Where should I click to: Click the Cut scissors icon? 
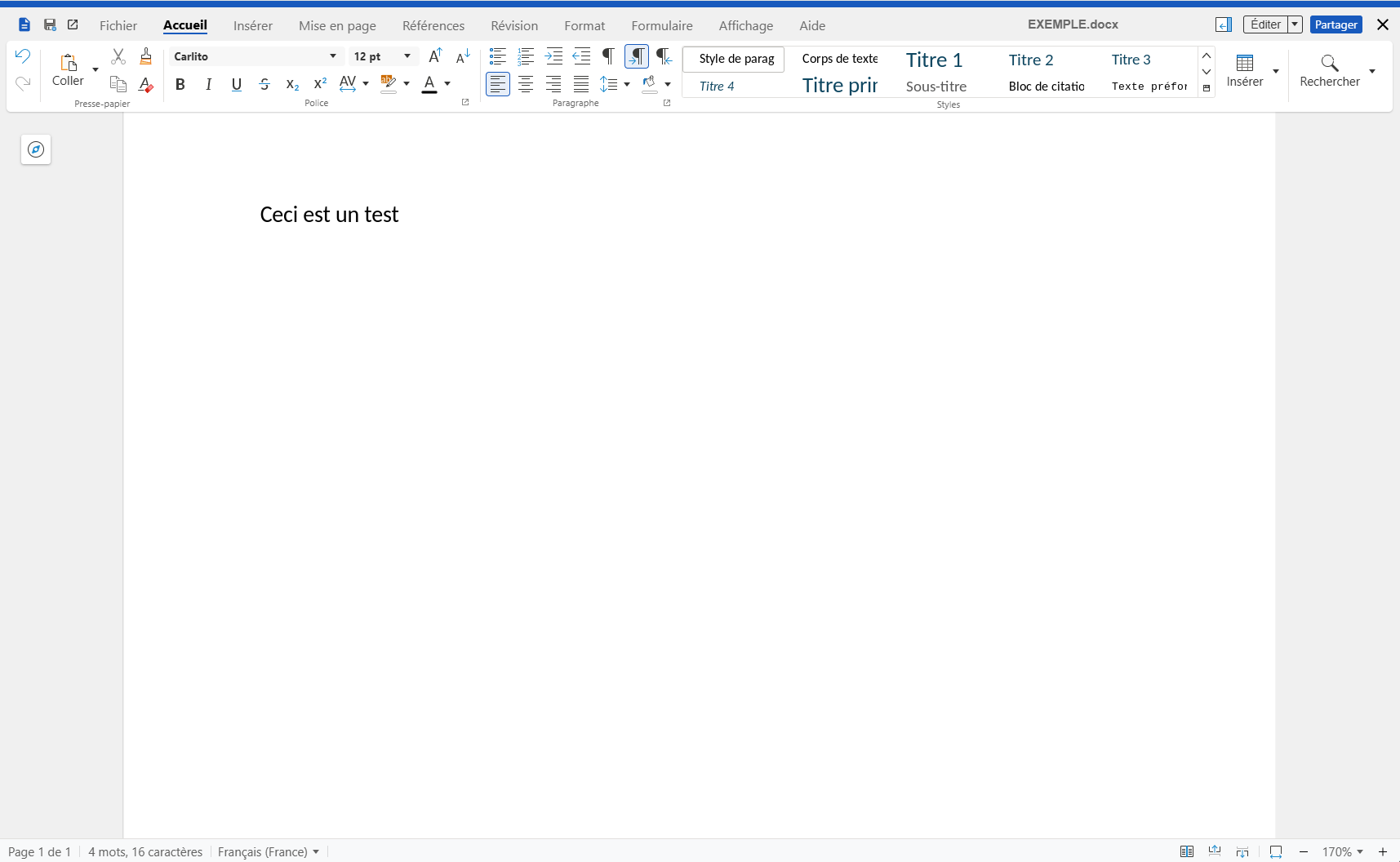tap(118, 56)
